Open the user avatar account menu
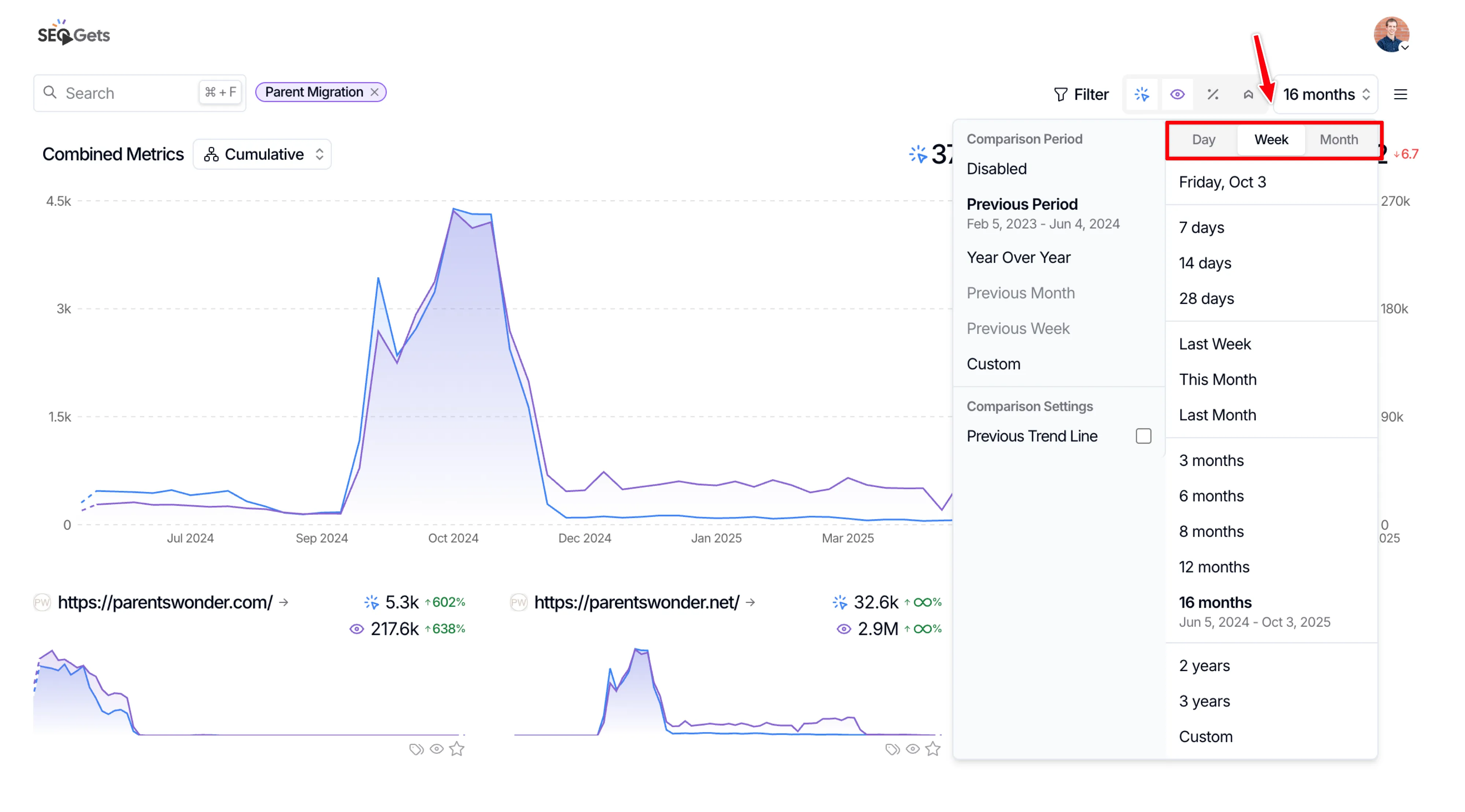 (1391, 34)
